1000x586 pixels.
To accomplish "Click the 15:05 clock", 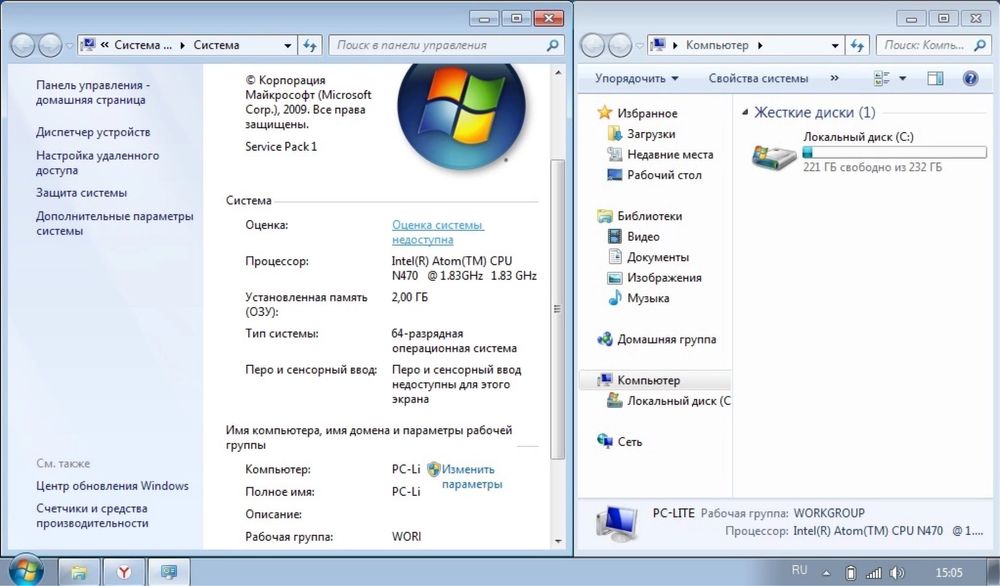I will pos(948,573).
